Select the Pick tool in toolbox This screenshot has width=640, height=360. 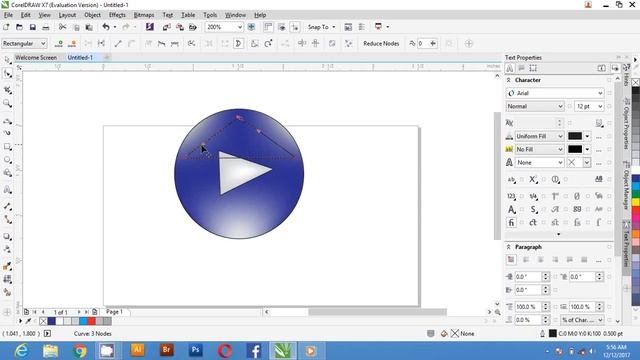tap(7, 60)
